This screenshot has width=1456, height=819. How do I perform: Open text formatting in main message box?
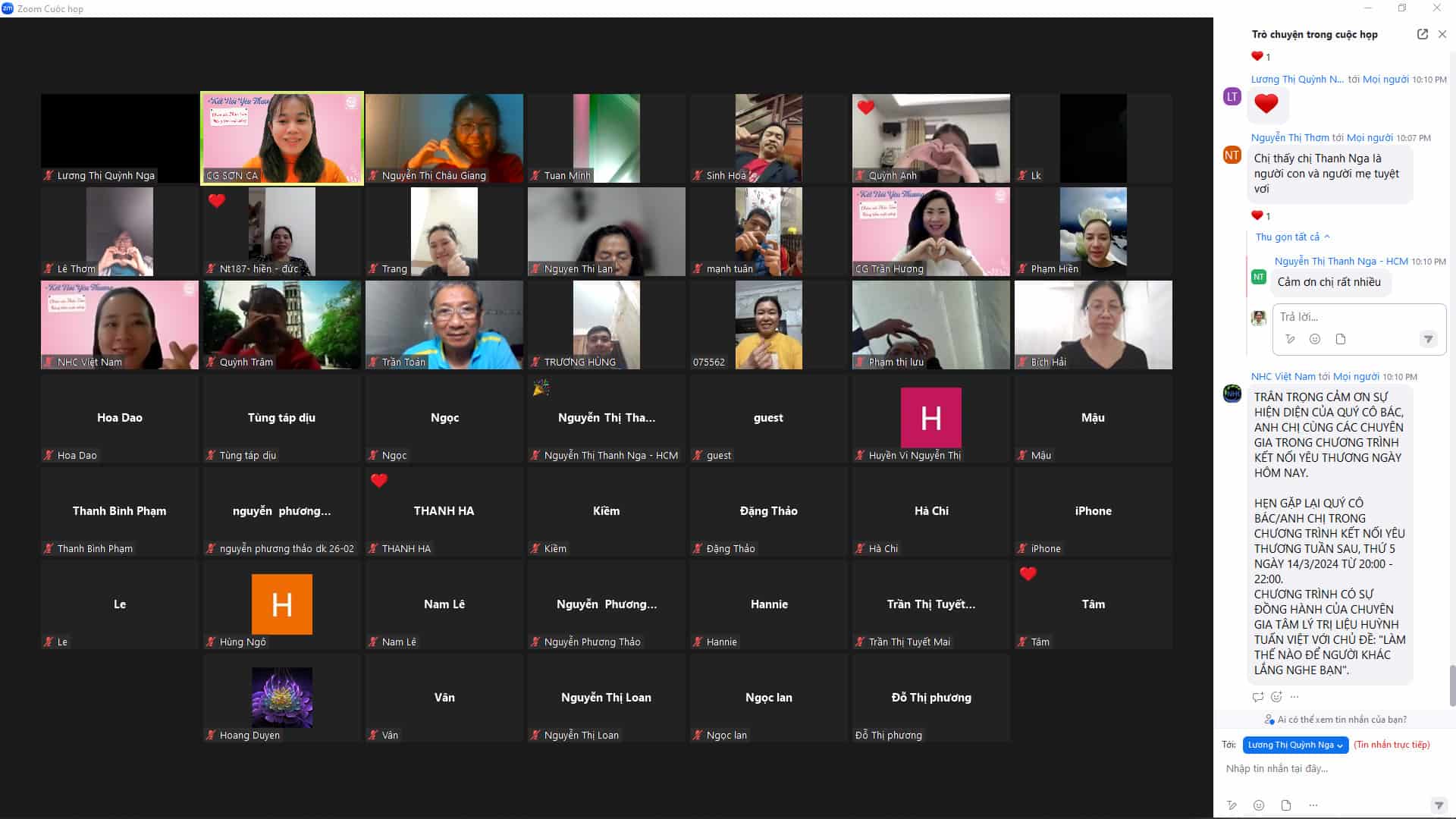(1232, 805)
